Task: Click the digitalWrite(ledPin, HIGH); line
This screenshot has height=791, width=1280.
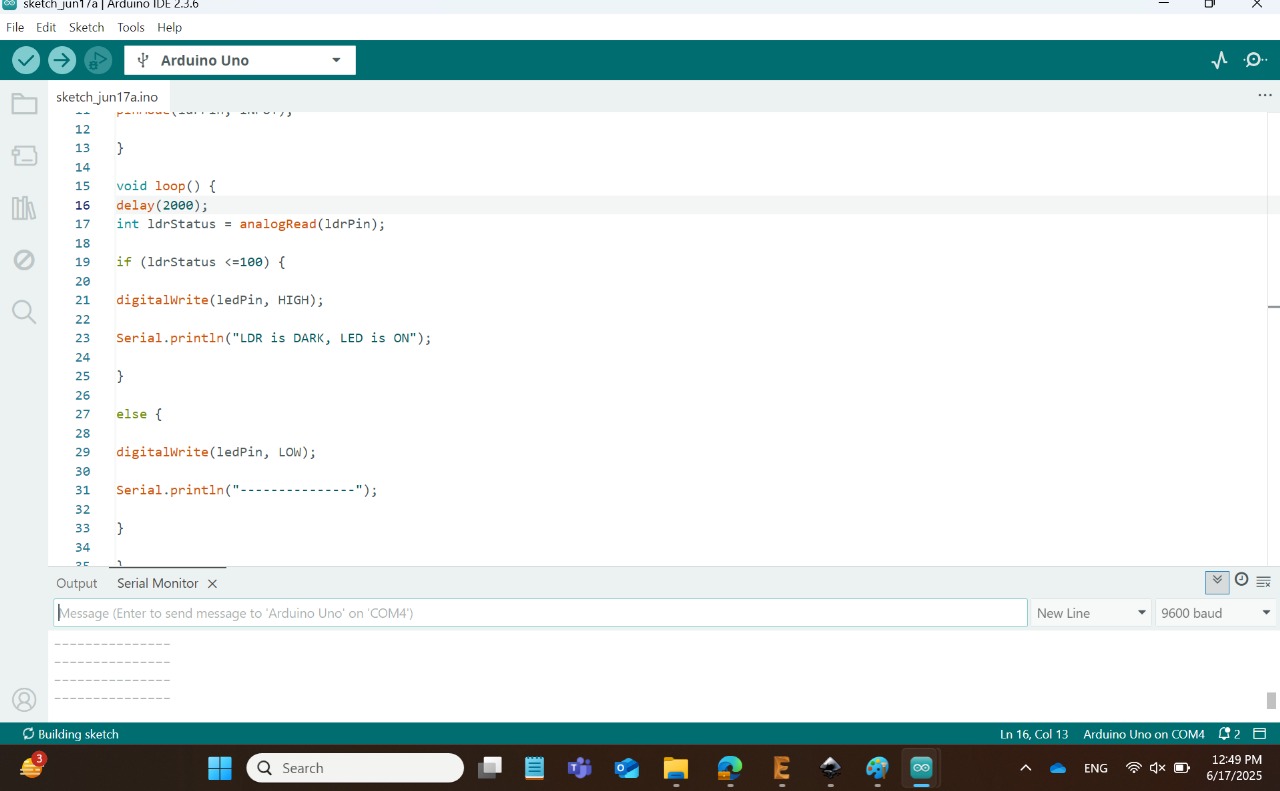Action: (x=220, y=300)
